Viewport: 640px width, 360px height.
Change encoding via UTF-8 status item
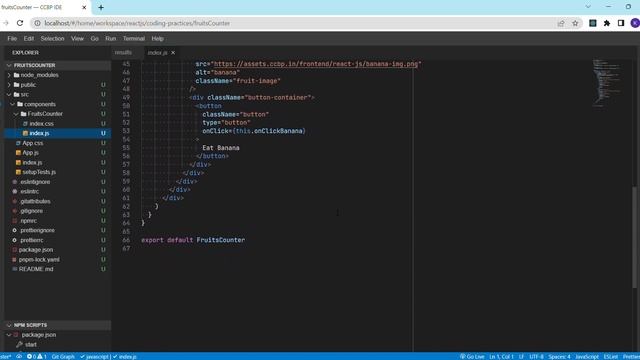(536, 356)
